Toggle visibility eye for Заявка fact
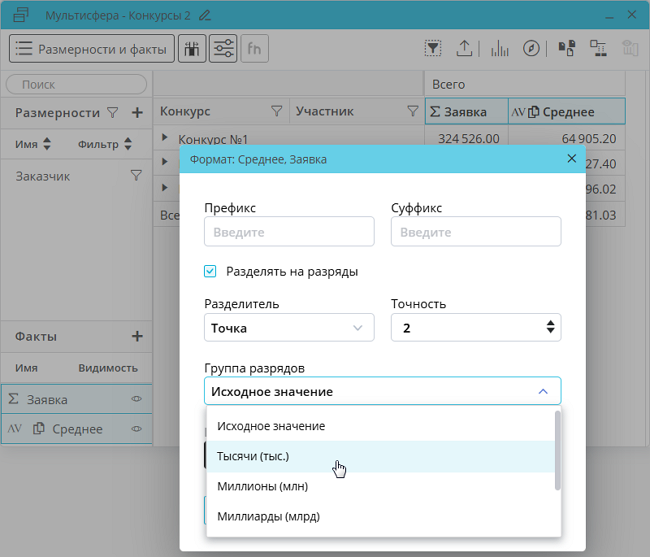650x557 pixels. pos(137,399)
